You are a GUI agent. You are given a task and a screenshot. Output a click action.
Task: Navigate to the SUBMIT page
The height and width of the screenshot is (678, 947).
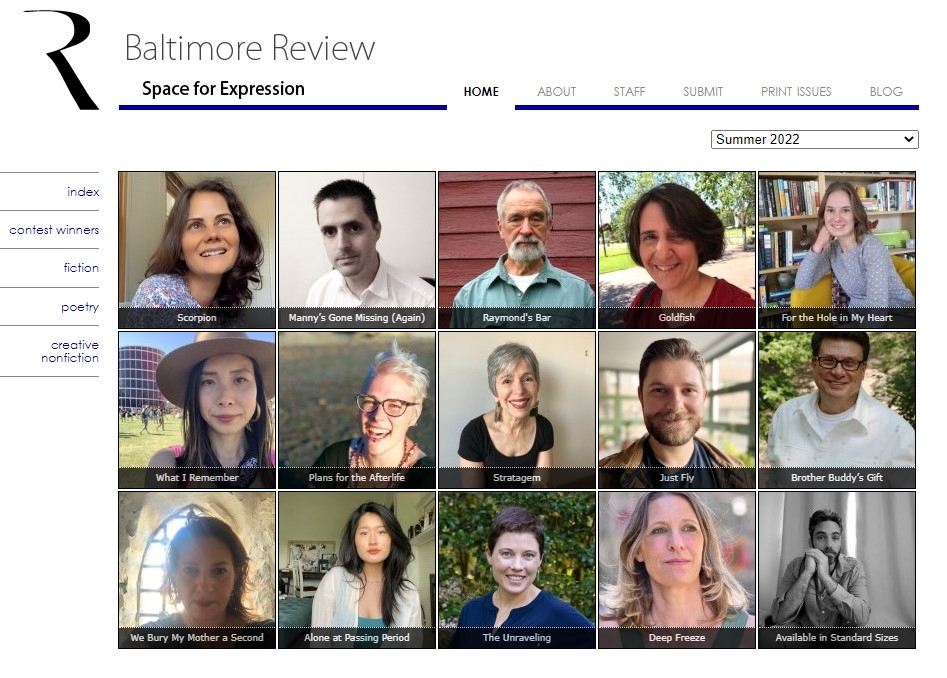click(x=702, y=92)
